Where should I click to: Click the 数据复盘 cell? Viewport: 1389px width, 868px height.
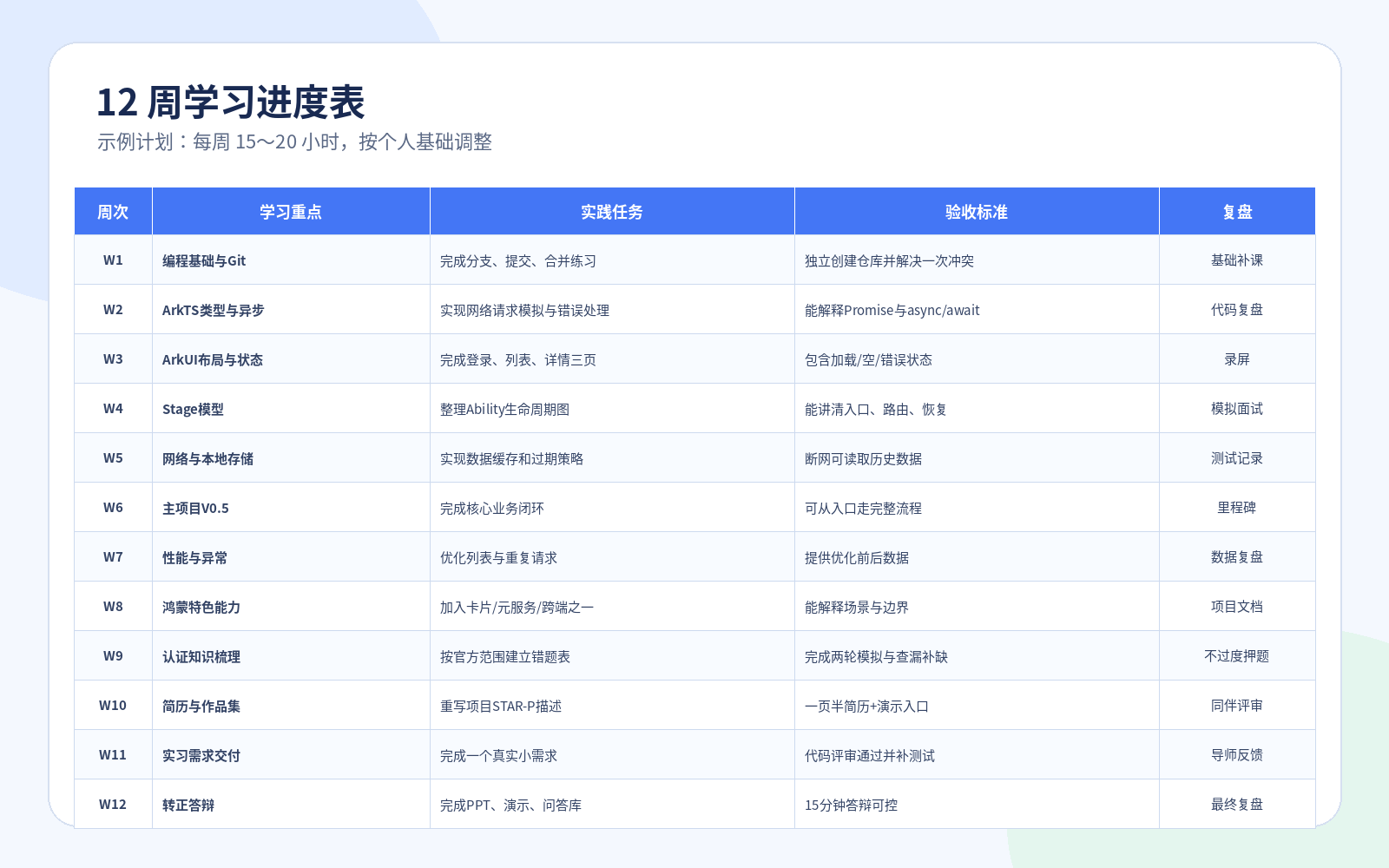[1237, 556]
